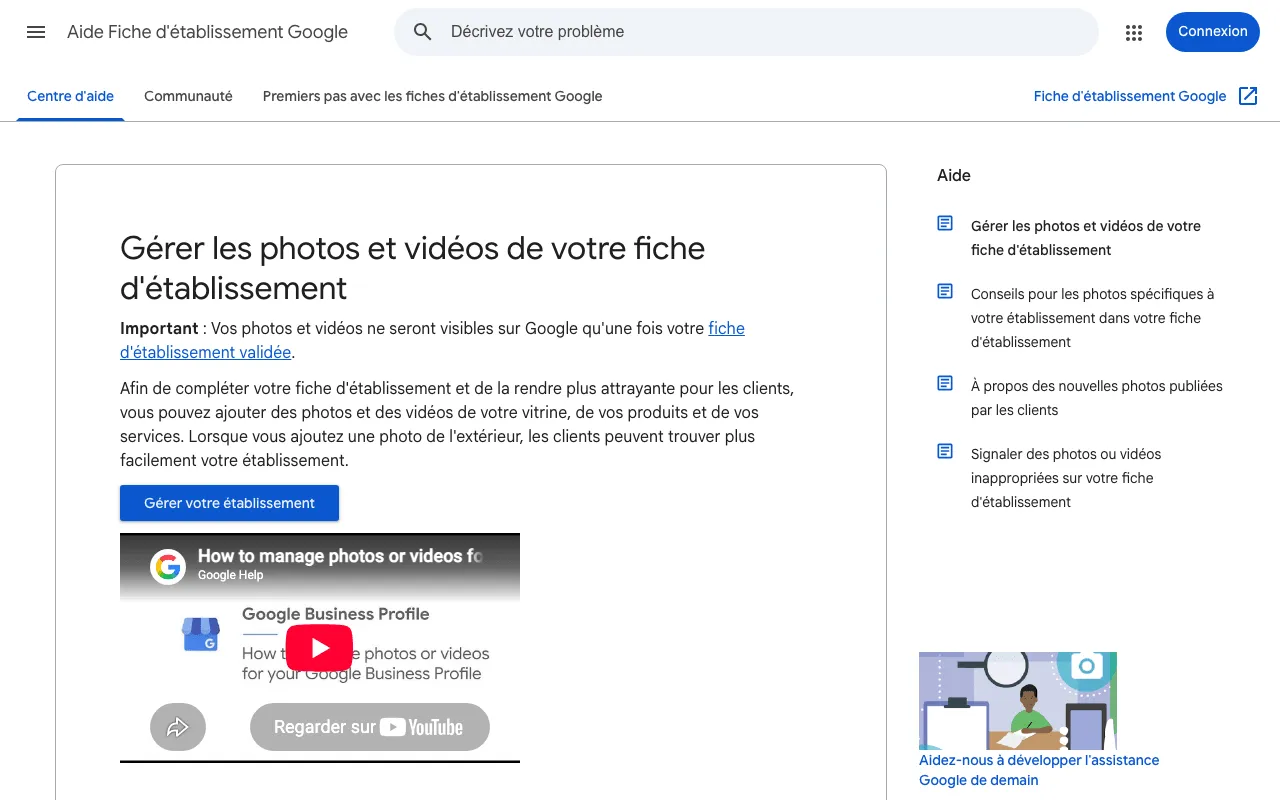Image resolution: width=1280 pixels, height=800 pixels.
Task: Open the hamburger main menu
Action: (36, 32)
